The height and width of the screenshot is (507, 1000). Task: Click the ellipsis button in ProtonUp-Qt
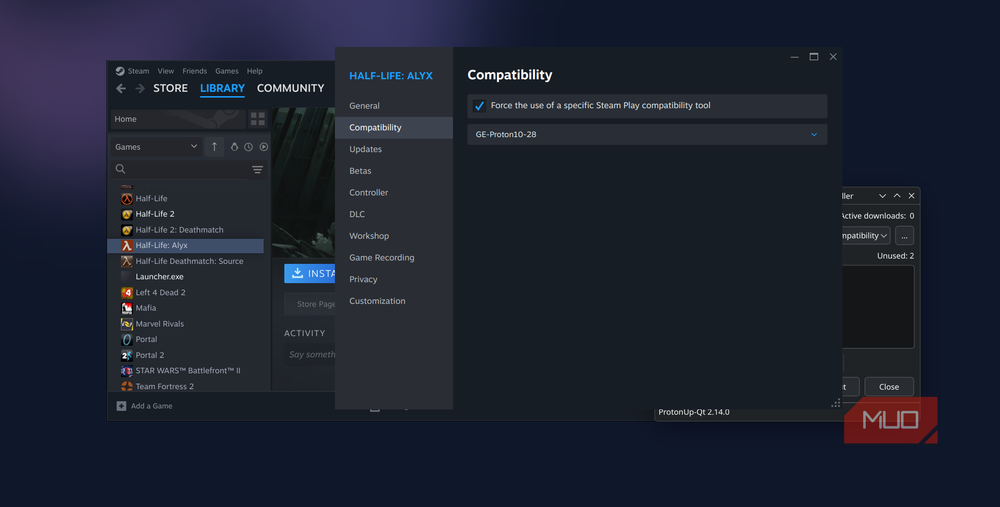904,235
